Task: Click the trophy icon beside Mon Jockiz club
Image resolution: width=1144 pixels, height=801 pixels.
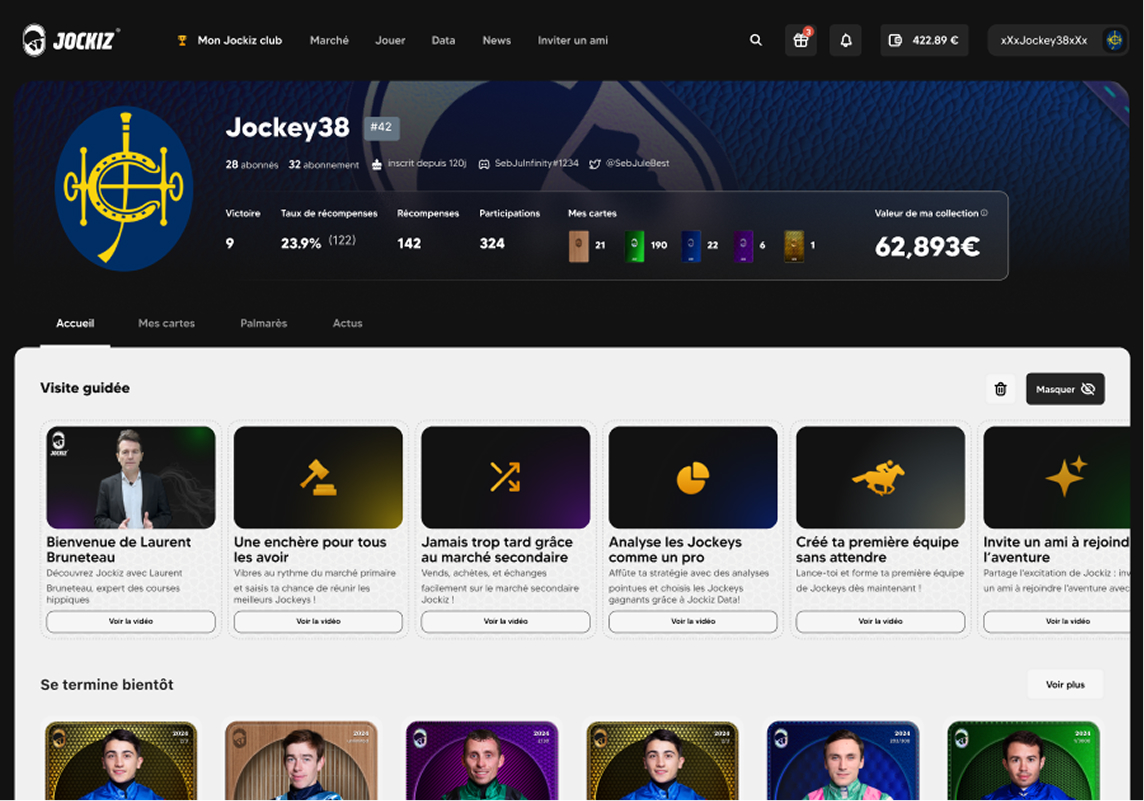Action: click(182, 40)
